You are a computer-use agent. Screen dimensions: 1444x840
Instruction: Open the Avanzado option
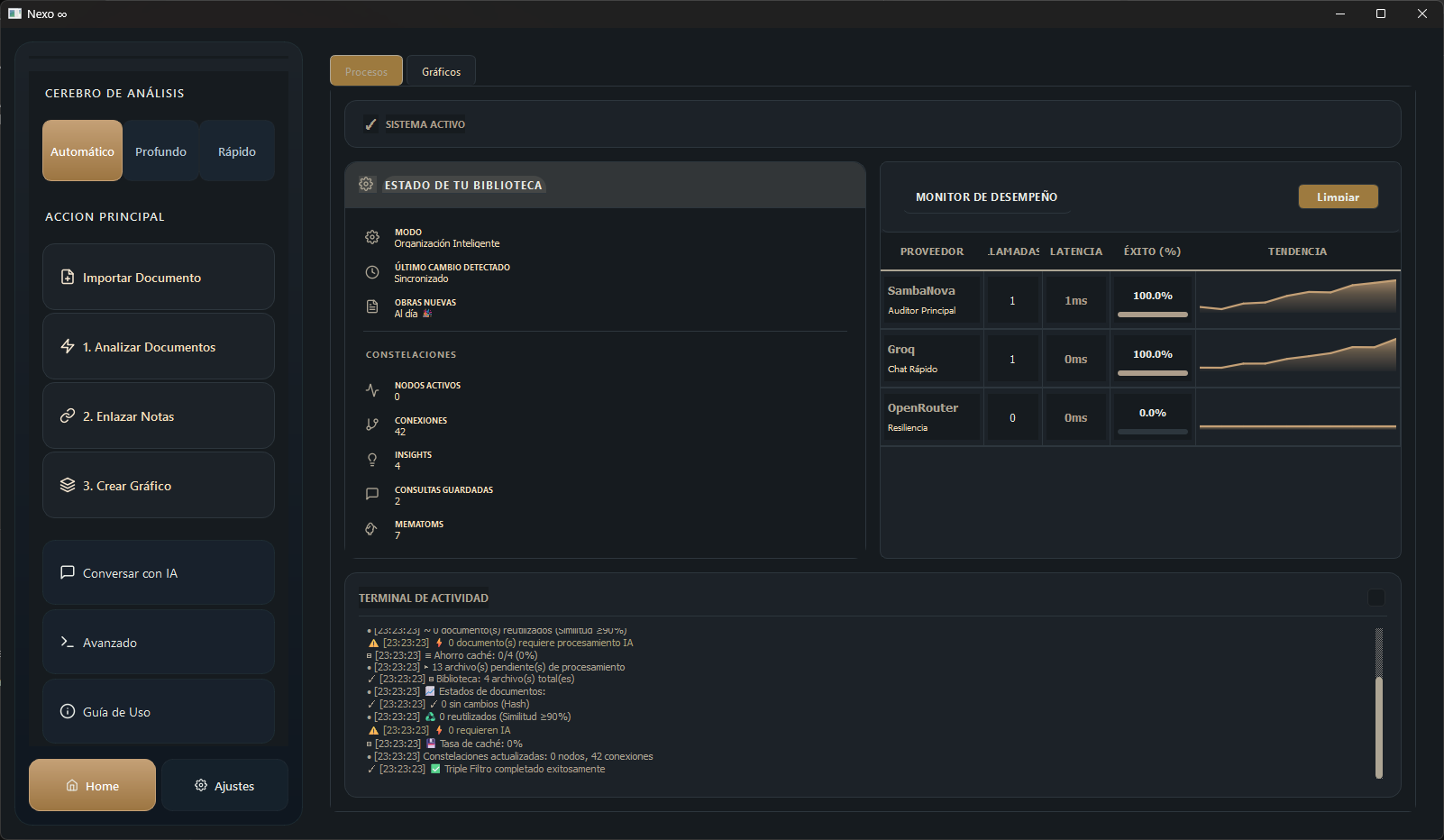coord(159,642)
